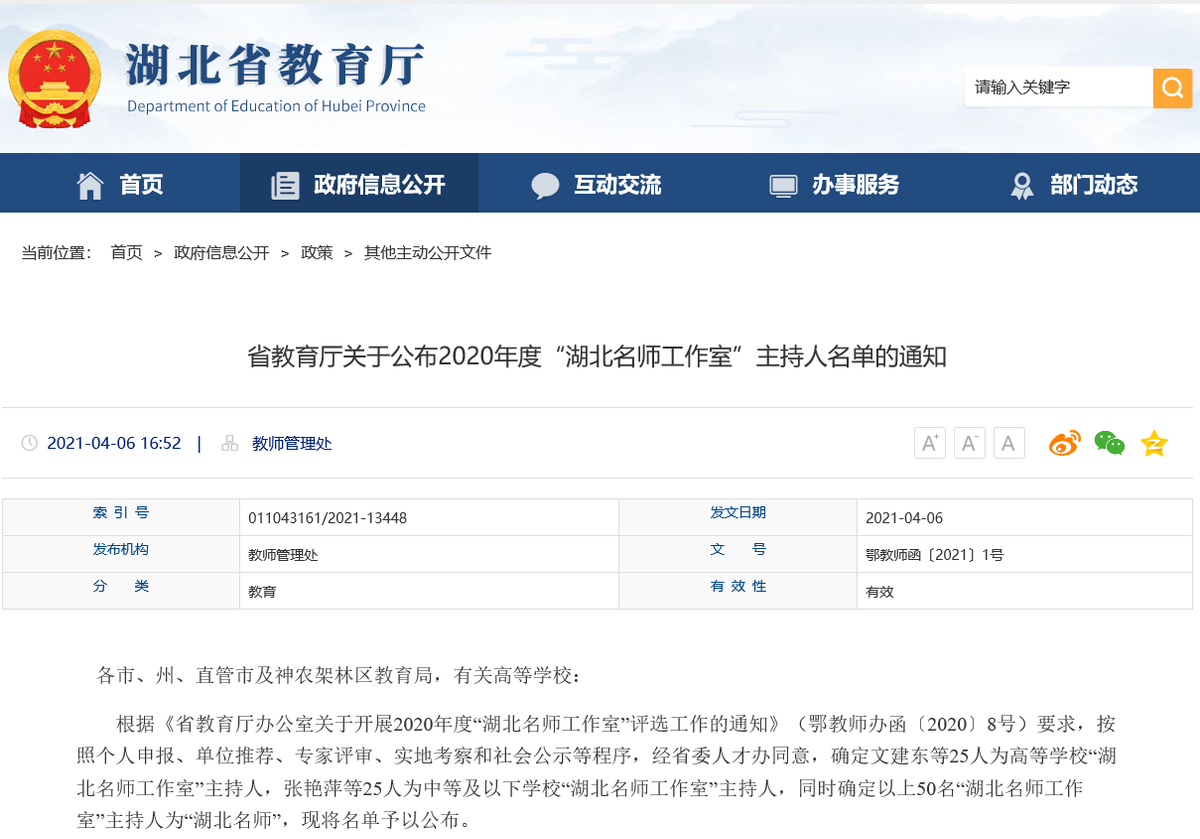Click 政策 breadcrumb link

pyautogui.click(x=317, y=253)
